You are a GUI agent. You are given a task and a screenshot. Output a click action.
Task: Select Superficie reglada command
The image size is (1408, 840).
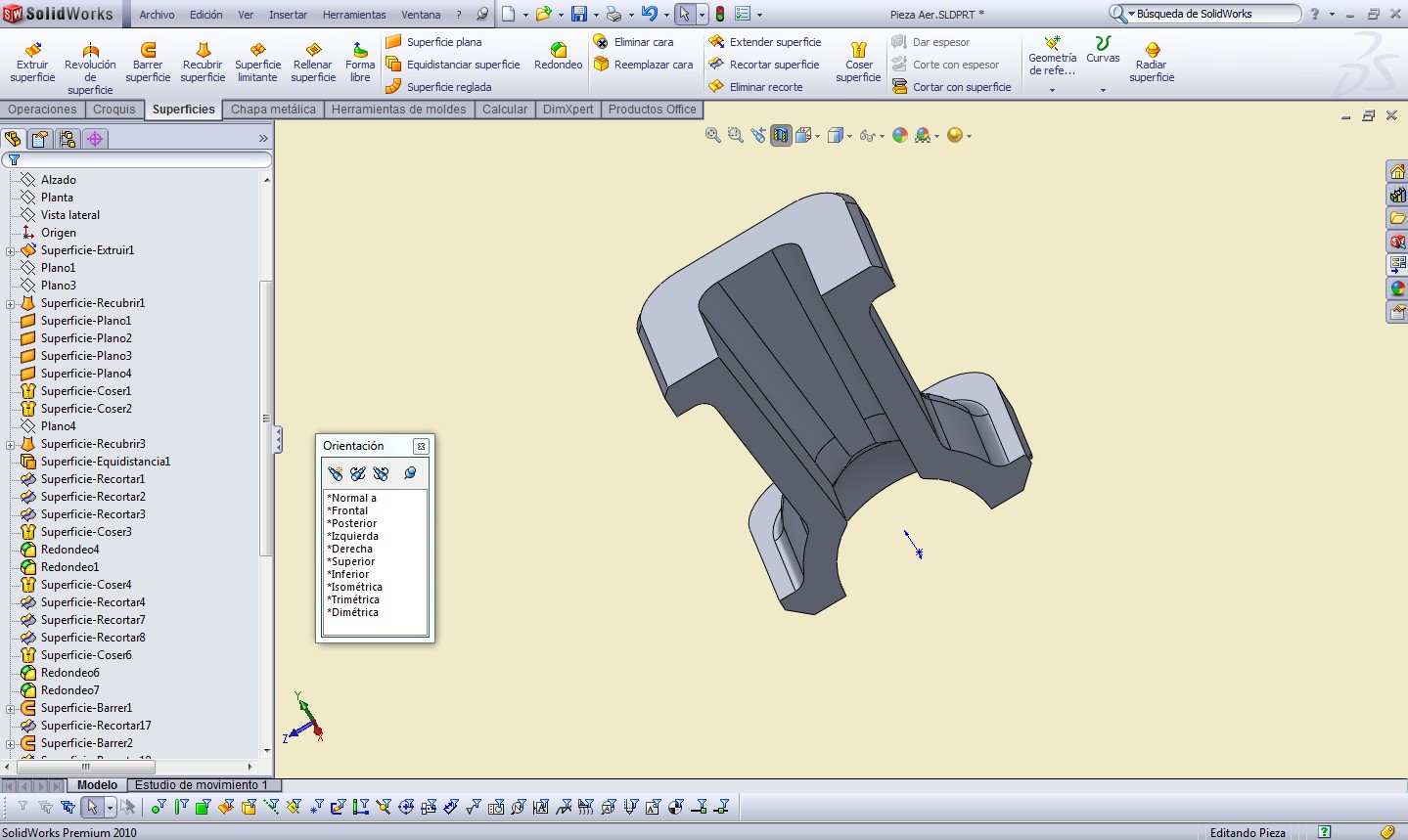tap(439, 87)
